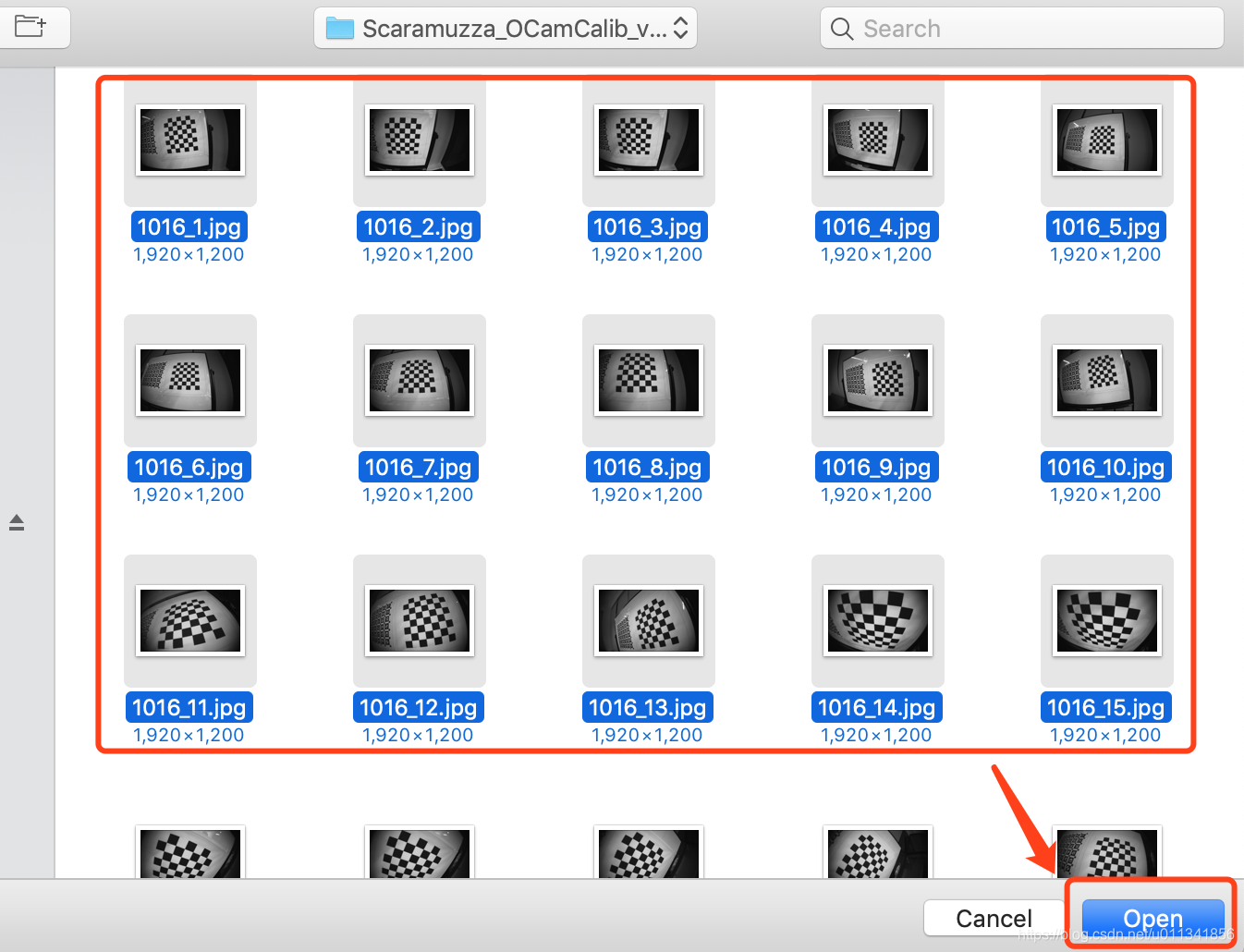This screenshot has height=952, width=1244.
Task: Click the 1,920×1,200 size under 1016_15.jpg
Action: 1105,735
